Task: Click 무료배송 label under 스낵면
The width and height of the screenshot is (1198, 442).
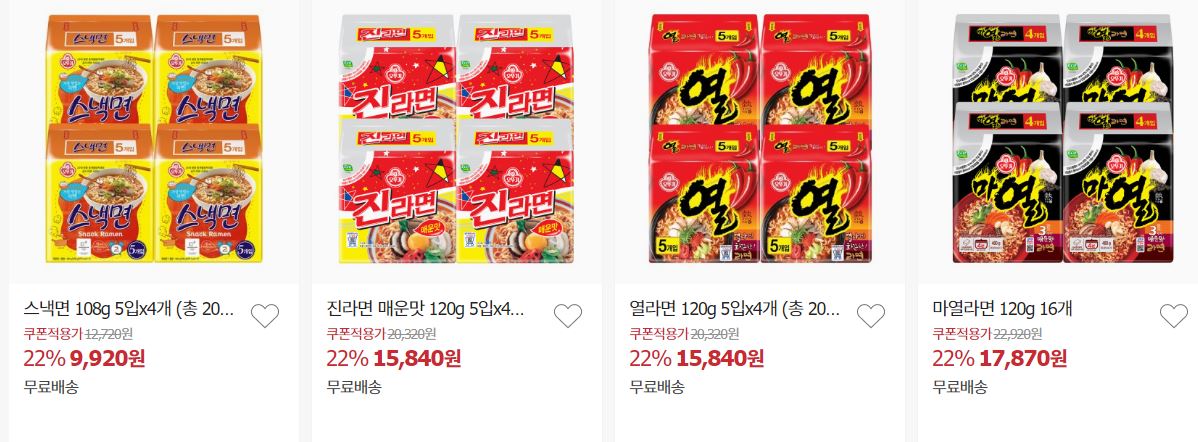Action: [x=51, y=386]
